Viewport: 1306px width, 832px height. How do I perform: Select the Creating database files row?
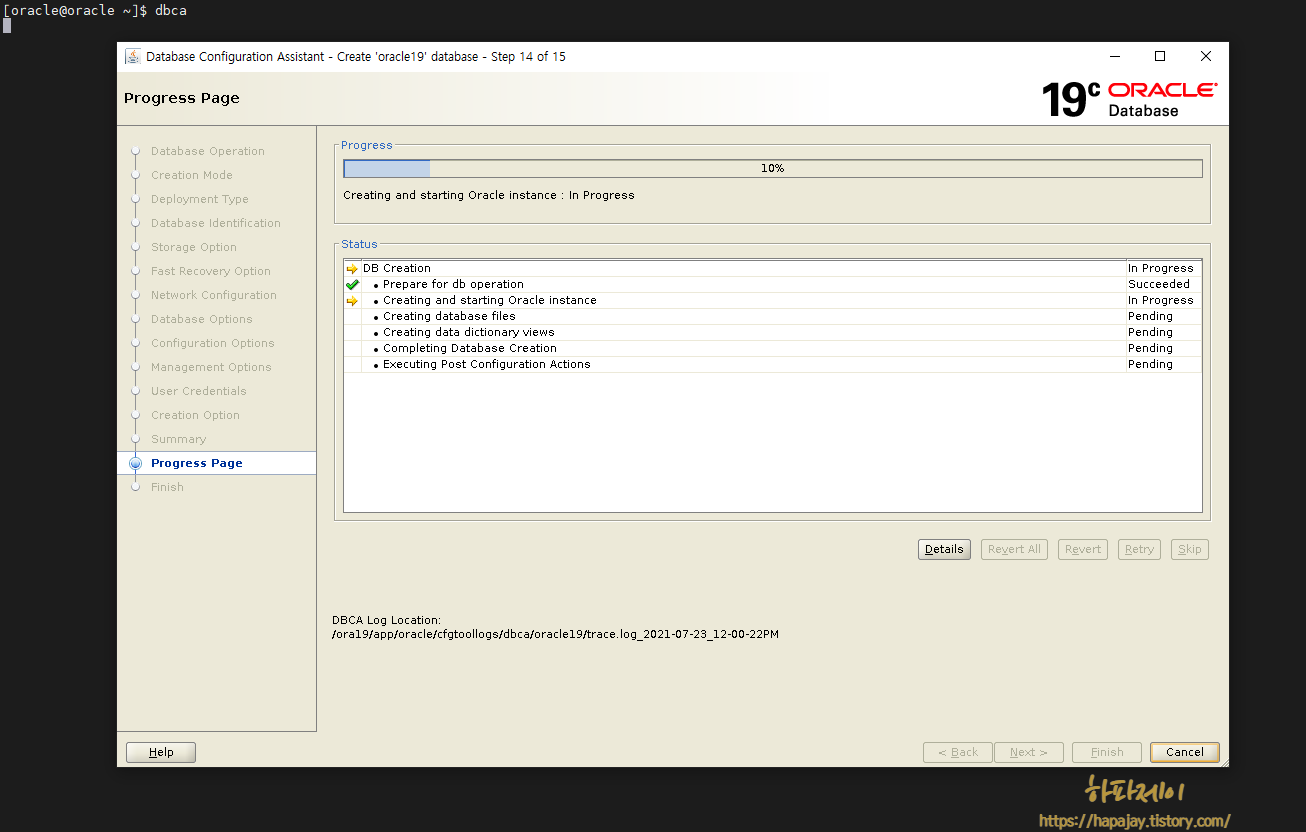coord(772,316)
